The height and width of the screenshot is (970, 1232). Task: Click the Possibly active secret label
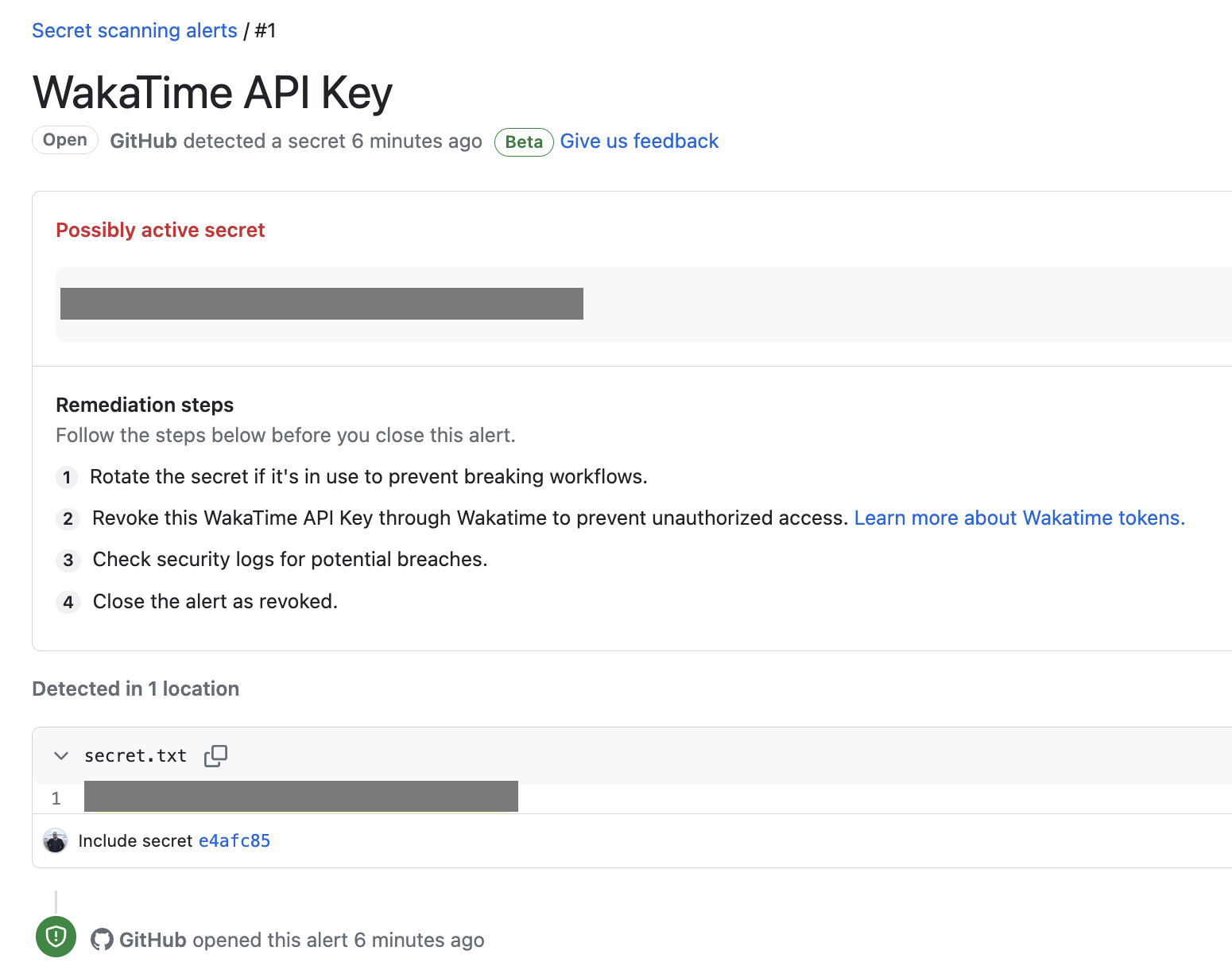(x=160, y=230)
